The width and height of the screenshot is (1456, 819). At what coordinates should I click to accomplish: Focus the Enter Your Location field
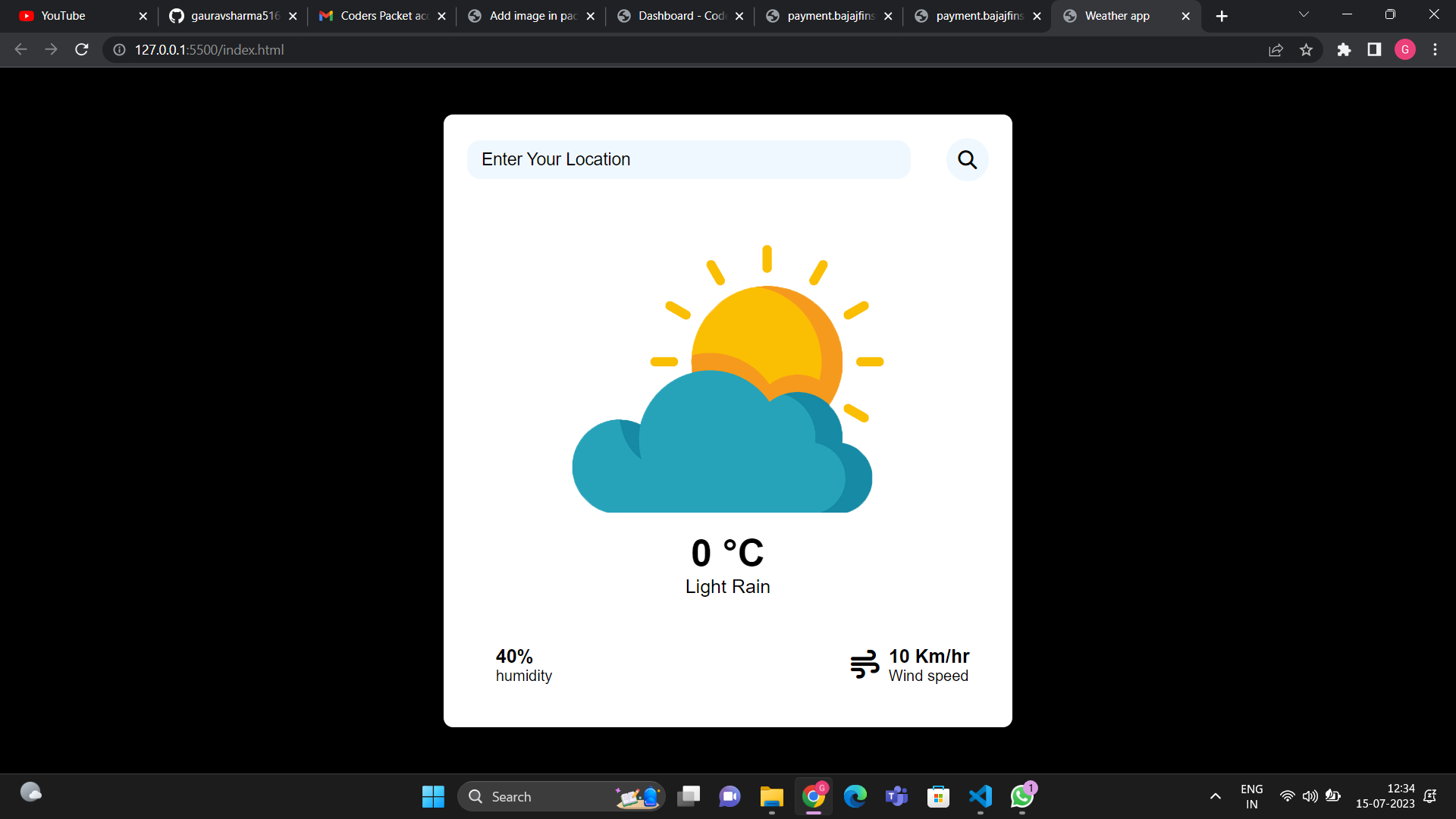click(689, 159)
